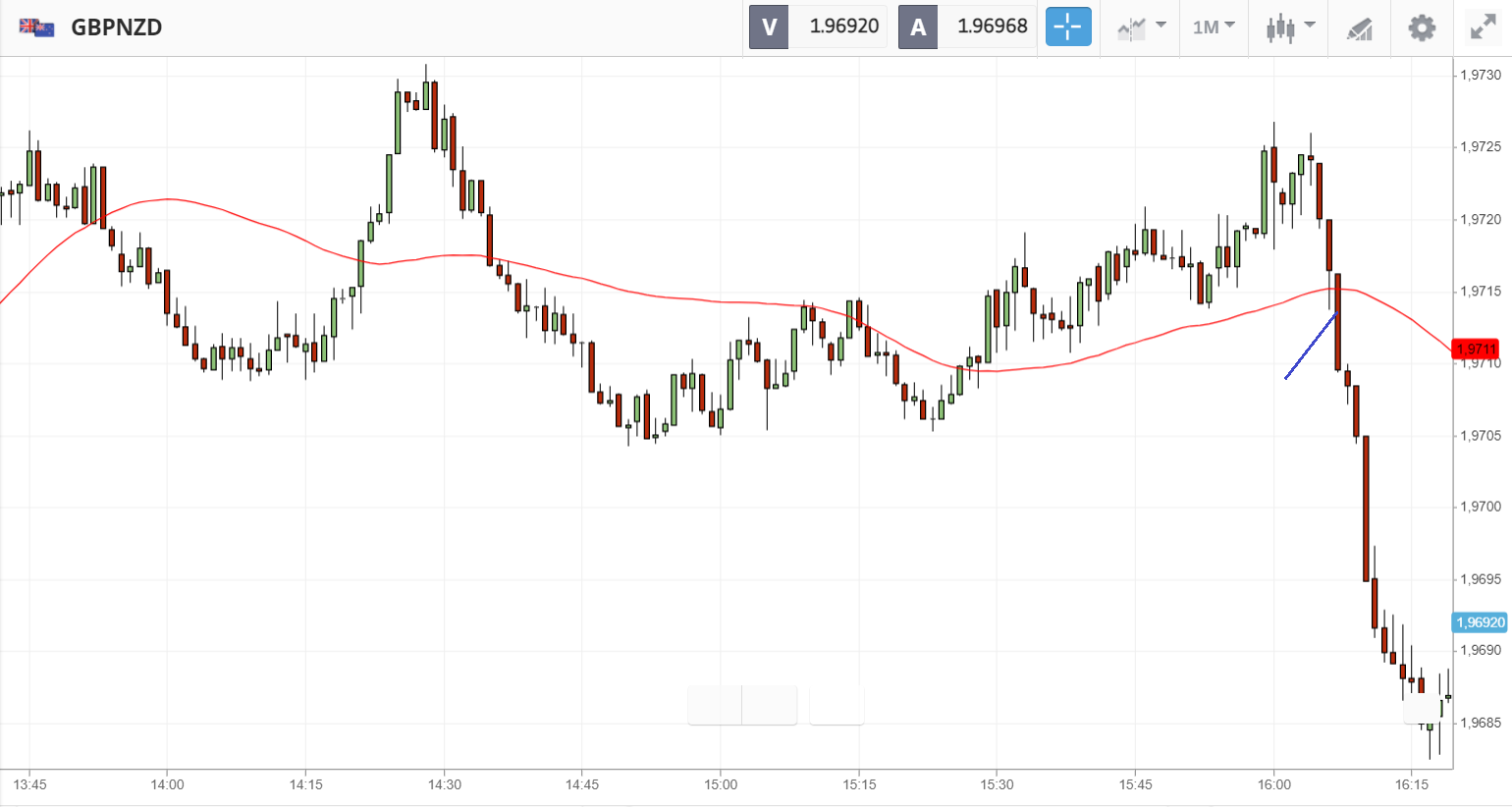Click the GBPNZD currency pair flag icon
This screenshot has width=1512, height=807.
pos(36,27)
